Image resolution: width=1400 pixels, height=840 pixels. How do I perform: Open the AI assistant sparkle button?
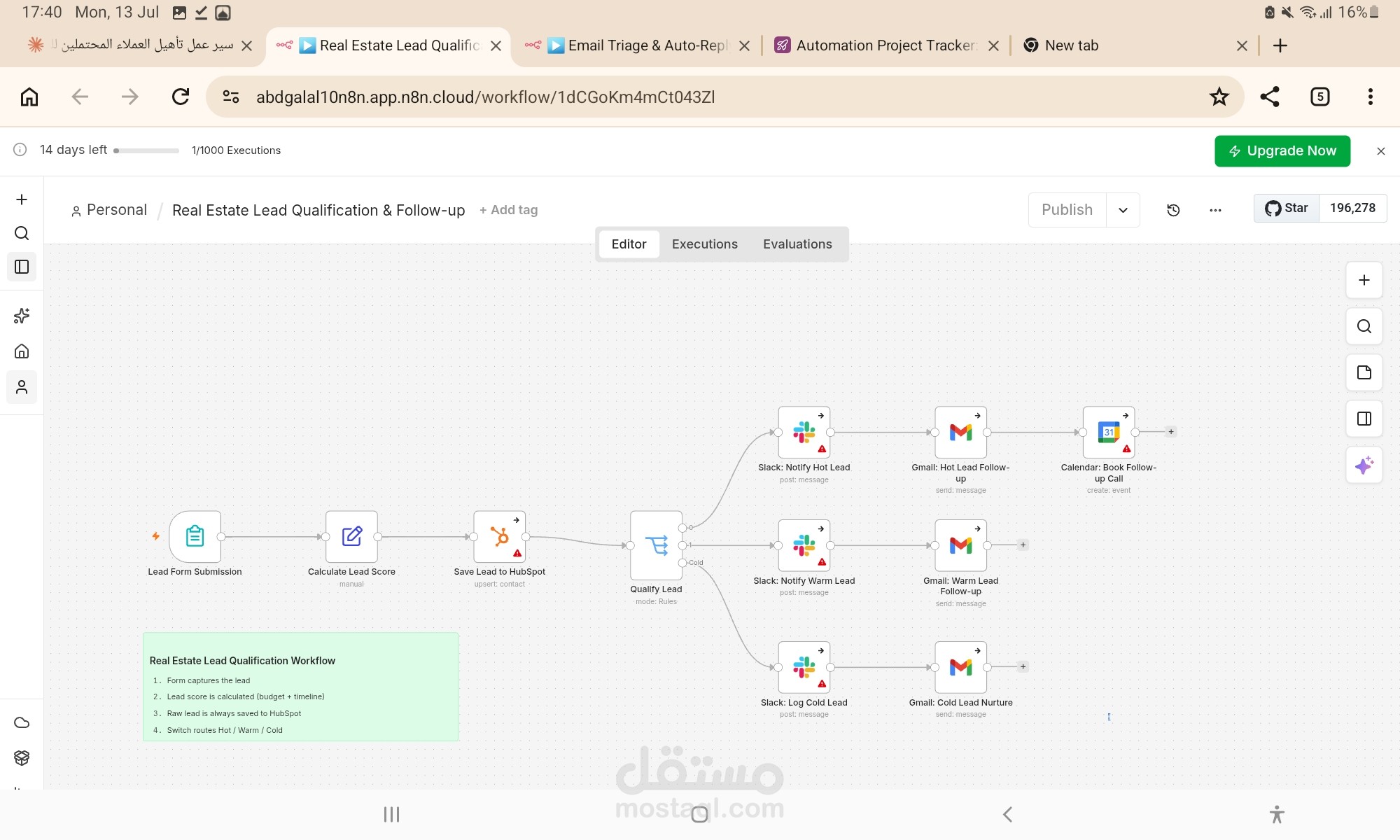(x=1364, y=465)
